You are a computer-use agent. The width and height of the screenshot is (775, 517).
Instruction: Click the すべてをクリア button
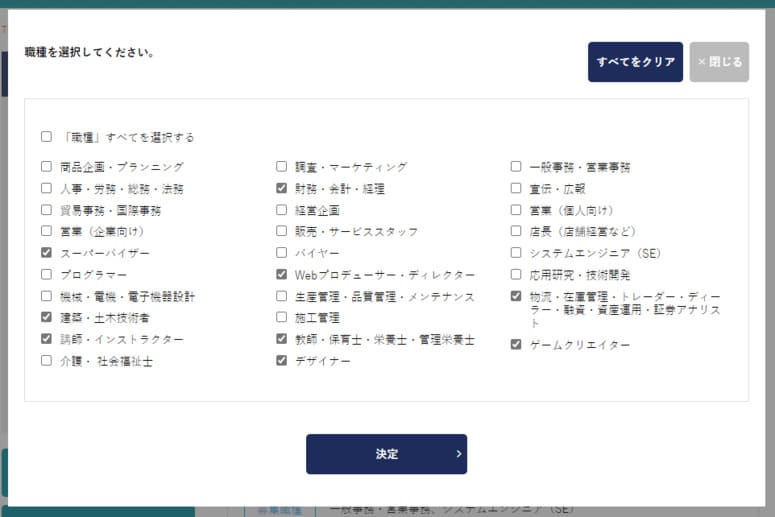[635, 62]
